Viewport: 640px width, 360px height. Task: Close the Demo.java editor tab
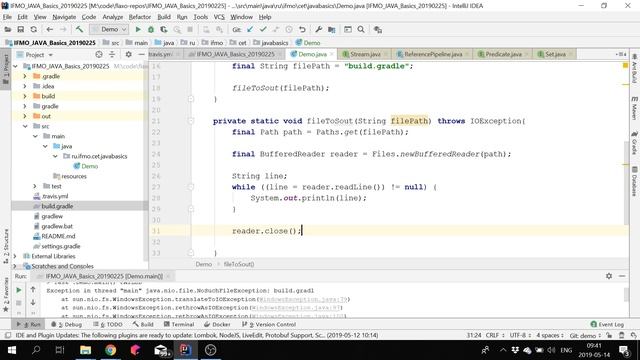pos(332,54)
